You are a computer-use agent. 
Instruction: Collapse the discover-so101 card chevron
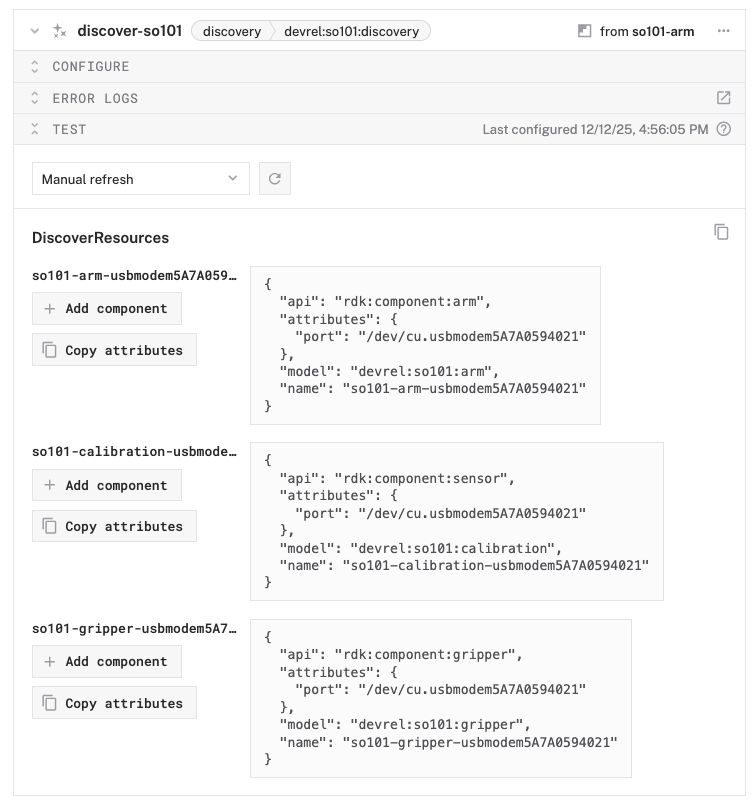pos(35,31)
